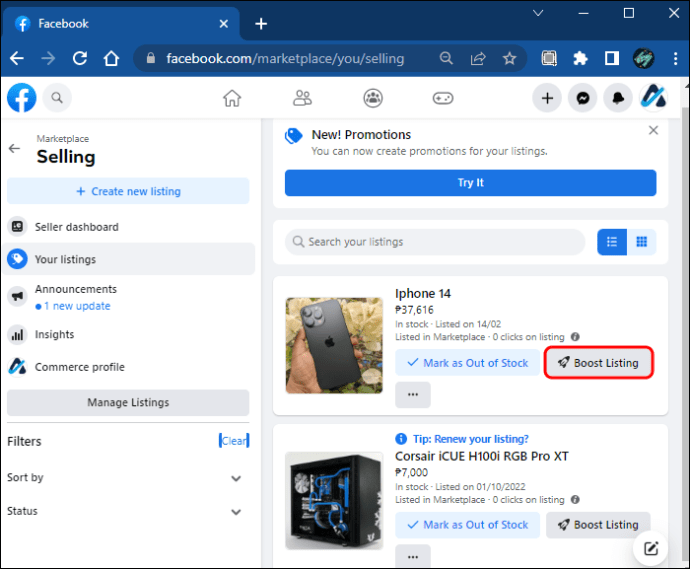Open Seller dashboard in sidebar

77,227
